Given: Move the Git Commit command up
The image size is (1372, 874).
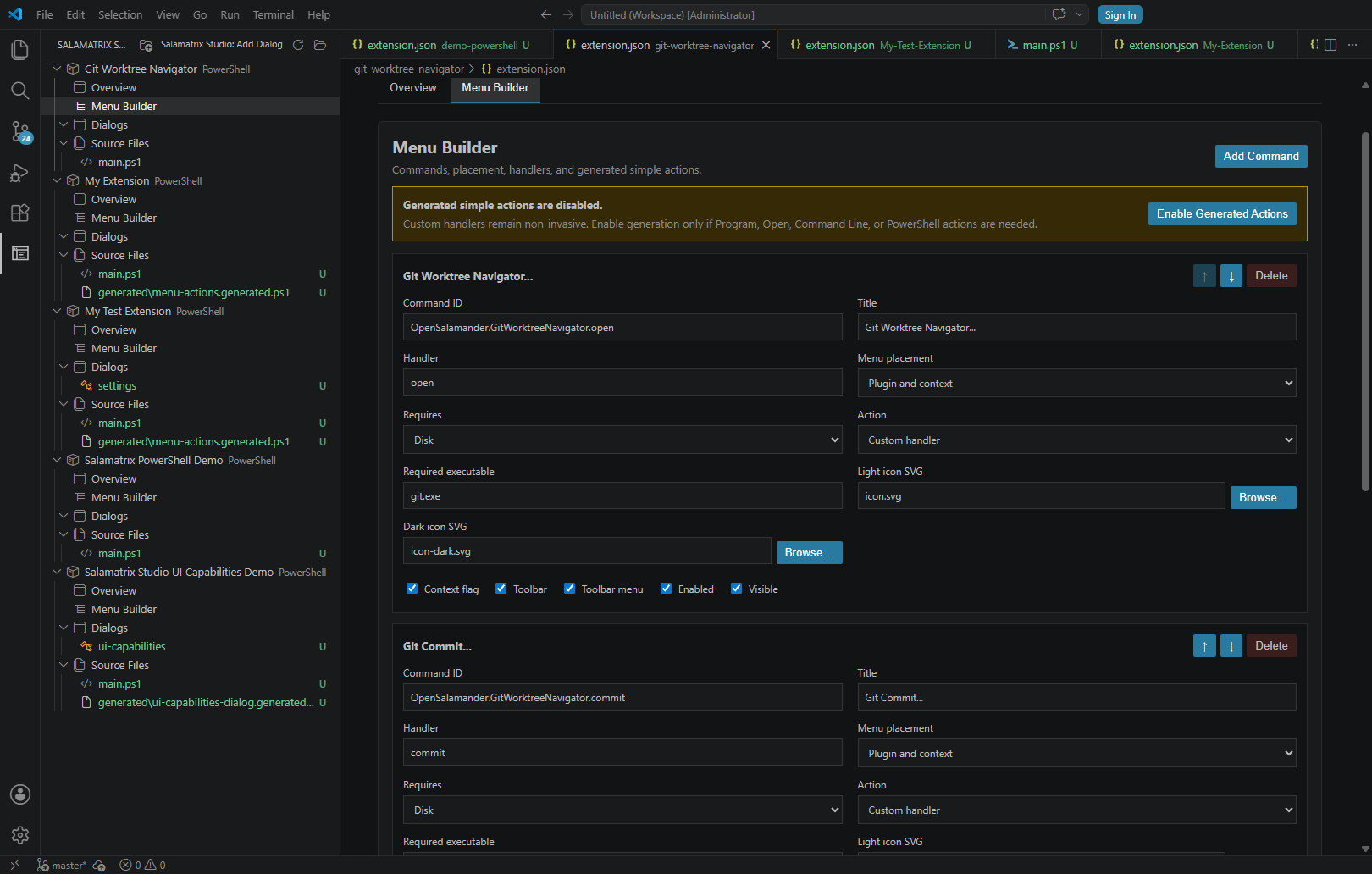Looking at the screenshot, I should pyautogui.click(x=1204, y=646).
